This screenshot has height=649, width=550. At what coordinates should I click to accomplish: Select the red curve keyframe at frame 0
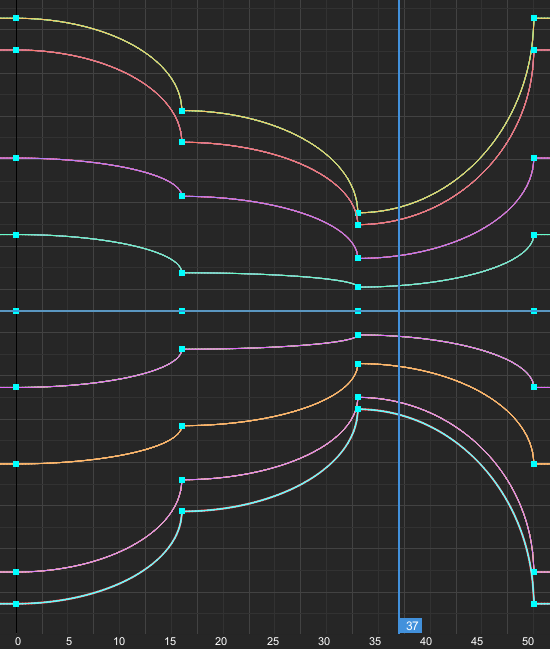coord(16,50)
